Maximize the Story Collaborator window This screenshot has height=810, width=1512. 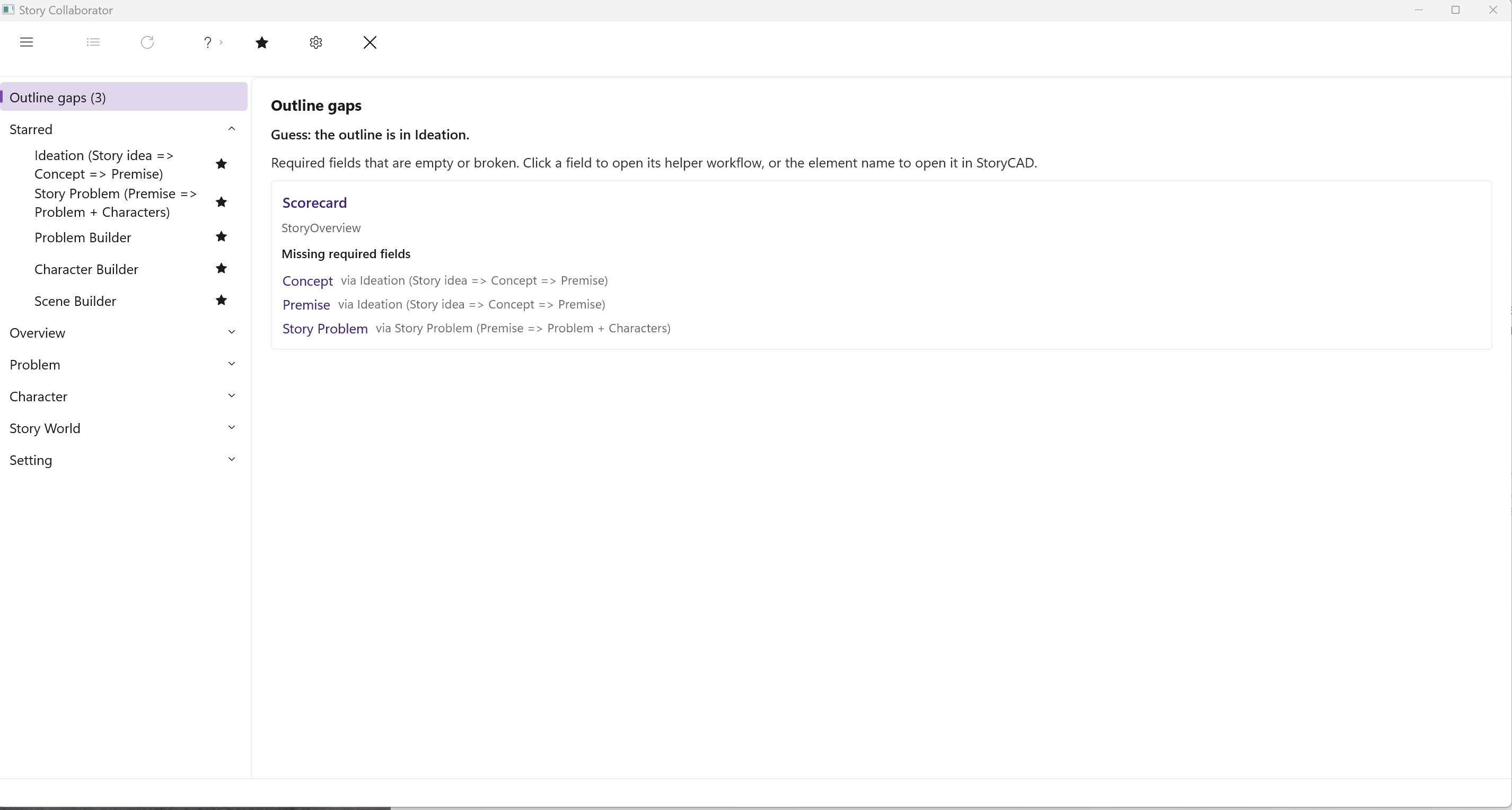tap(1456, 10)
